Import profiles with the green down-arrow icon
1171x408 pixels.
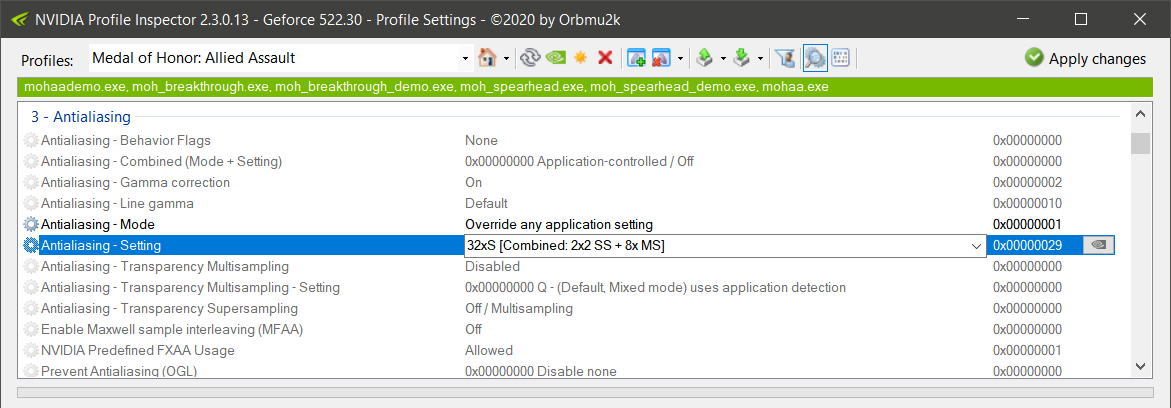click(741, 58)
